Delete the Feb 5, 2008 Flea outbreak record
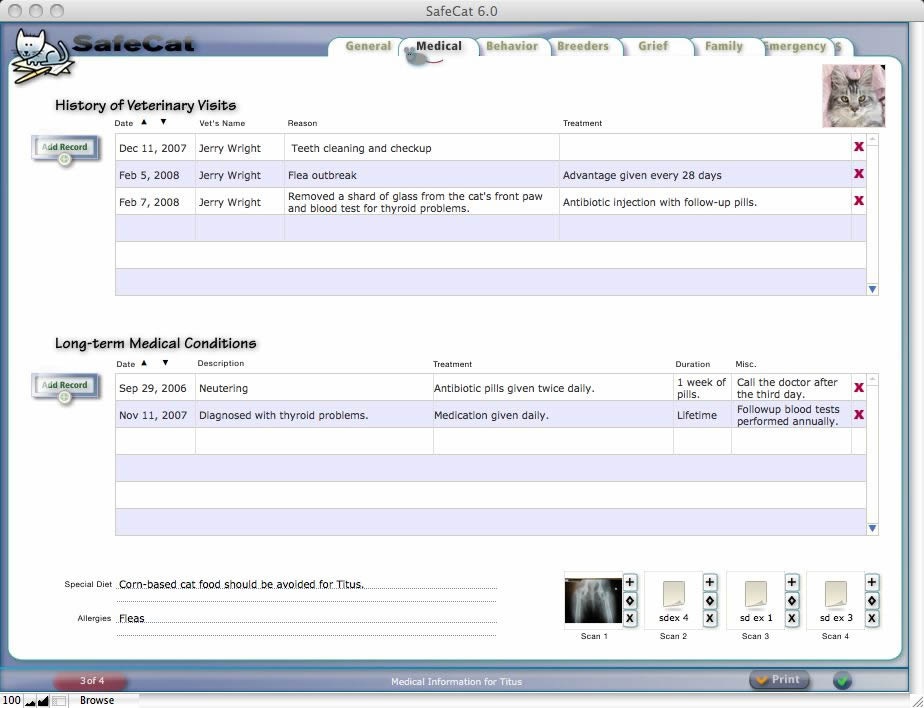924x708 pixels. [x=859, y=173]
